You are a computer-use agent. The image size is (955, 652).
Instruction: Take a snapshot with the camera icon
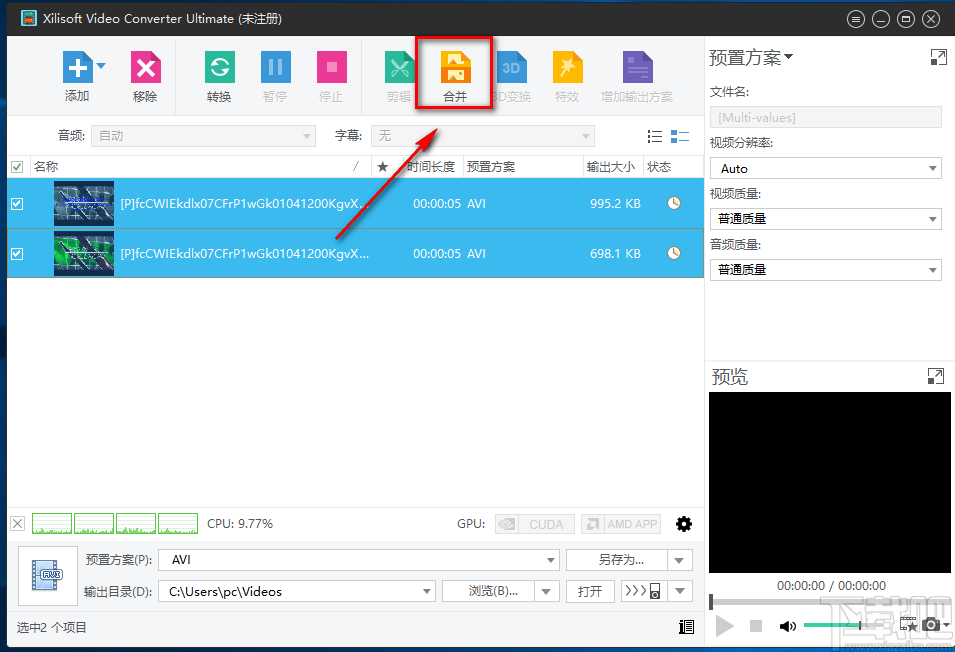[x=930, y=625]
